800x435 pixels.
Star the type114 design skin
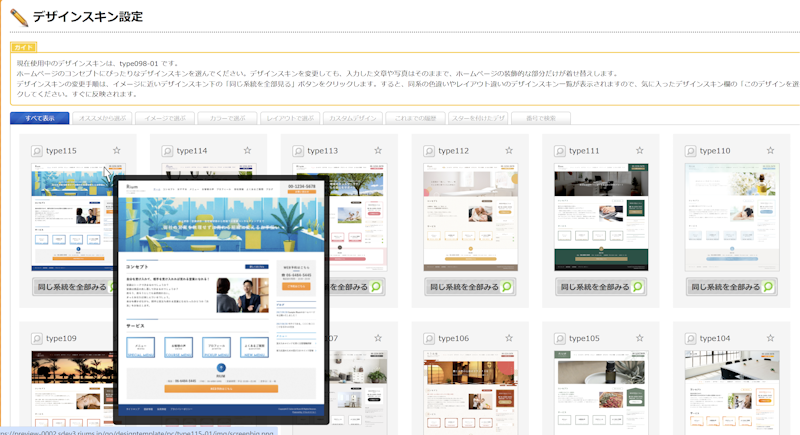(x=247, y=150)
